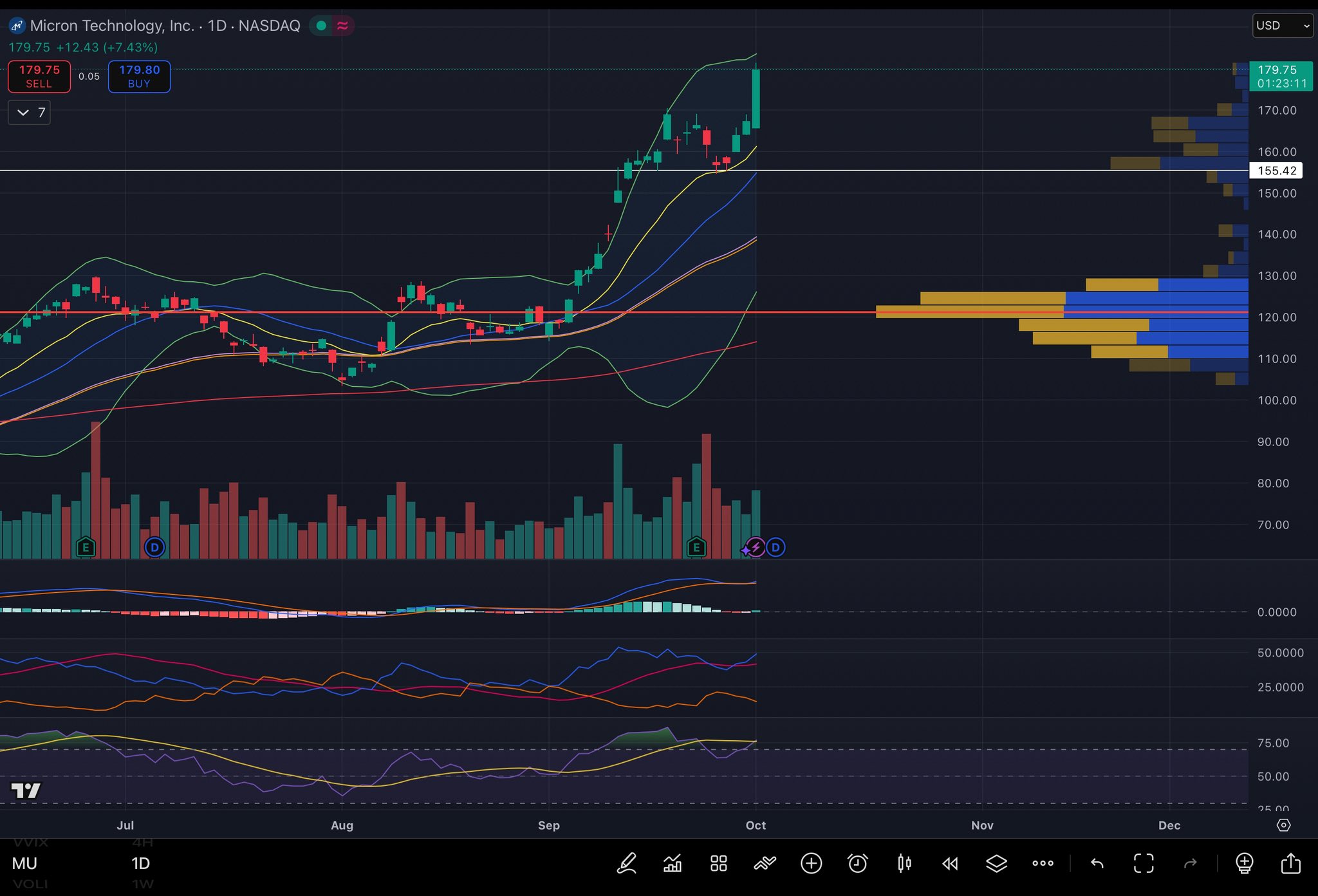Open the three-dots more menu
The image size is (1318, 896).
coord(1043,863)
